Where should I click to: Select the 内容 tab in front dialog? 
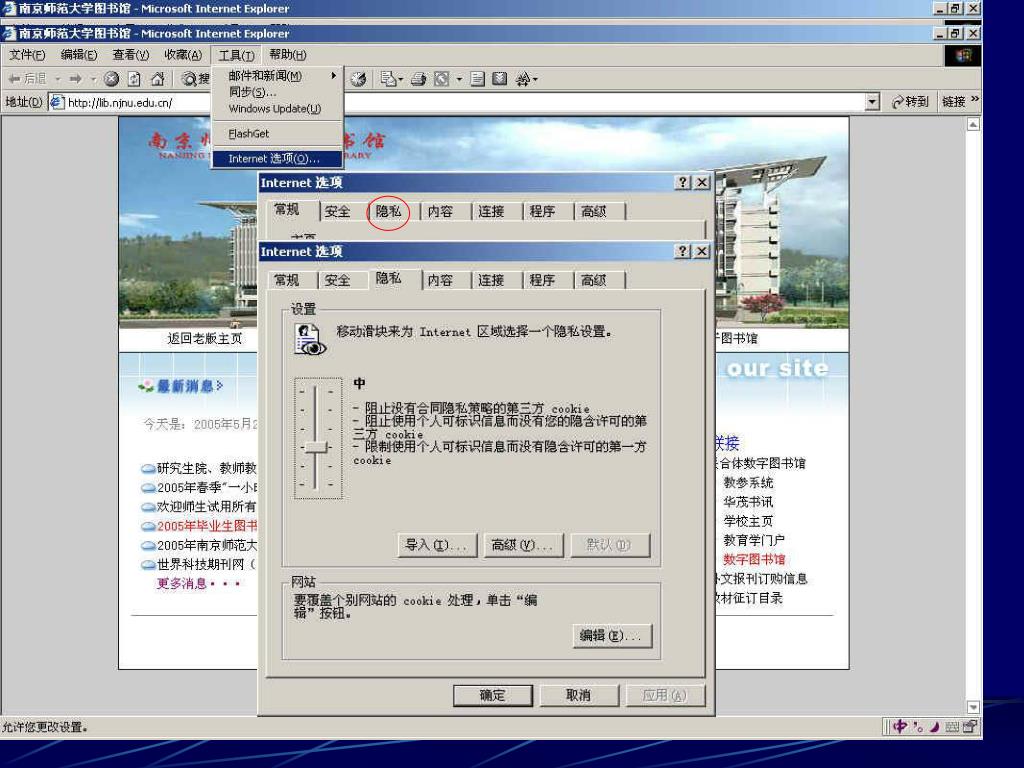pos(440,280)
